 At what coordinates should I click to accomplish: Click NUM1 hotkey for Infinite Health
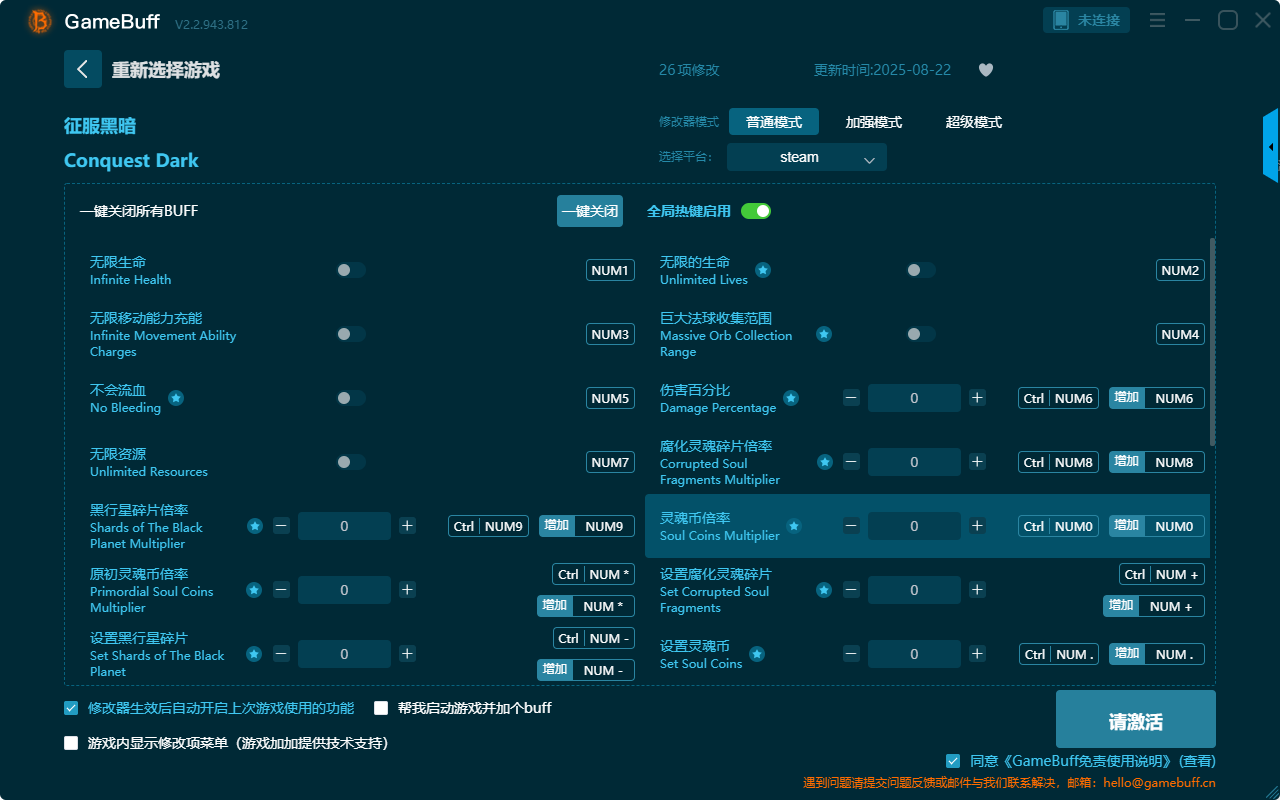pyautogui.click(x=610, y=270)
